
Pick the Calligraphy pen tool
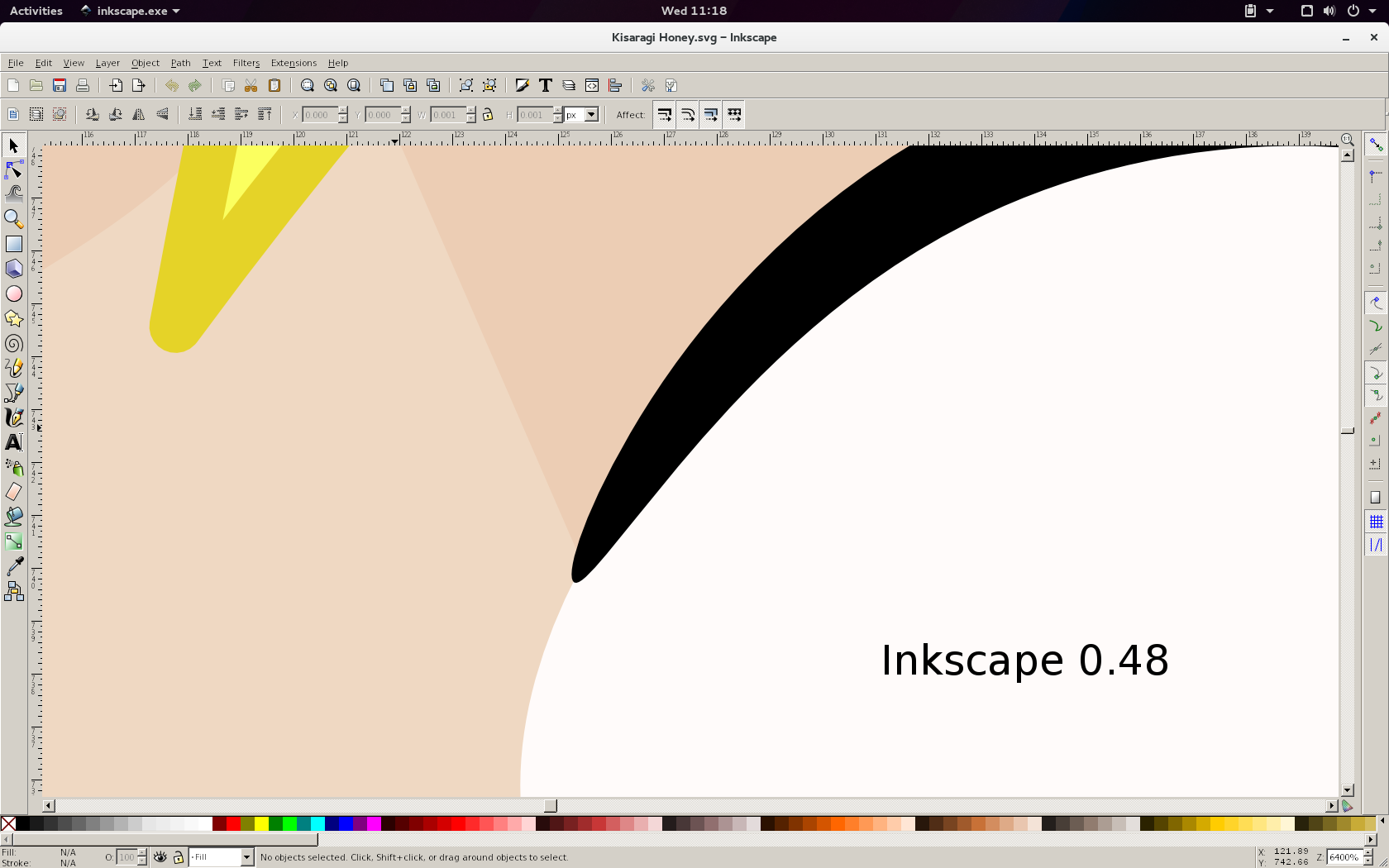(x=14, y=417)
